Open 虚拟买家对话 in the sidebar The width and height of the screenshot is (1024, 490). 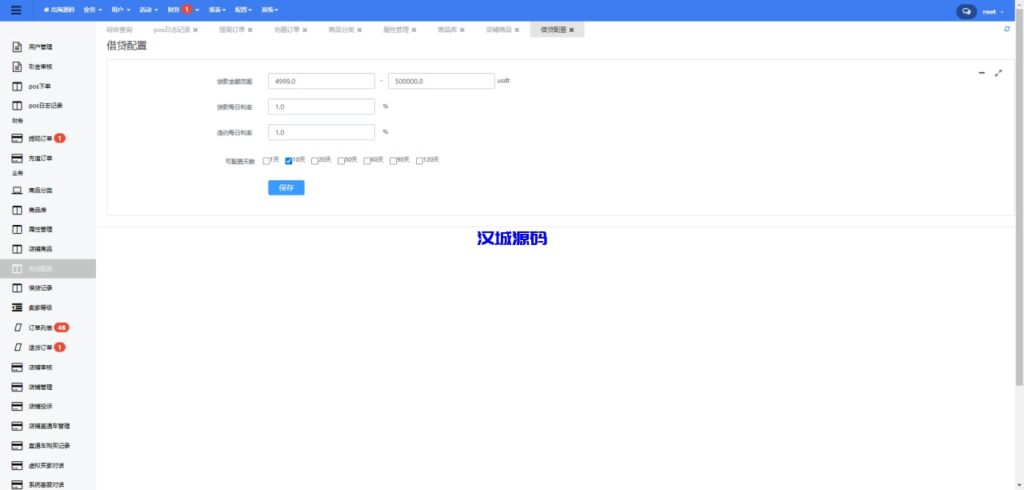click(x=48, y=465)
